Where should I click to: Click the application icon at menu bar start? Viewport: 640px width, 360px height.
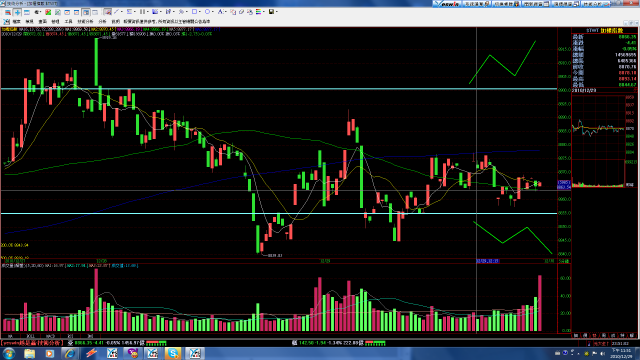(x=6, y=21)
